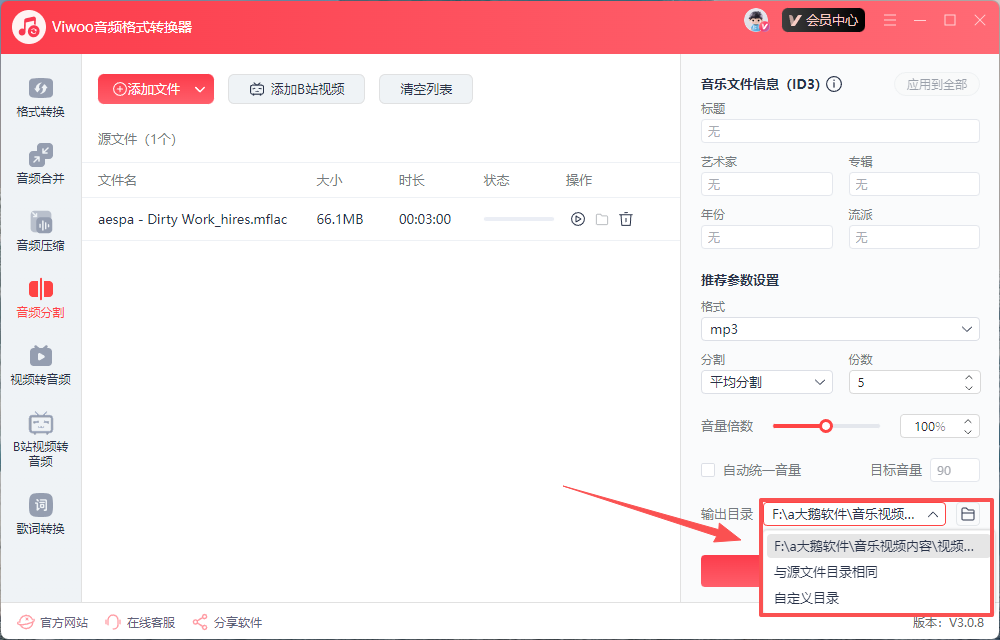Open folder icon in file row
Image resolution: width=1000 pixels, height=640 pixels.
click(x=602, y=219)
